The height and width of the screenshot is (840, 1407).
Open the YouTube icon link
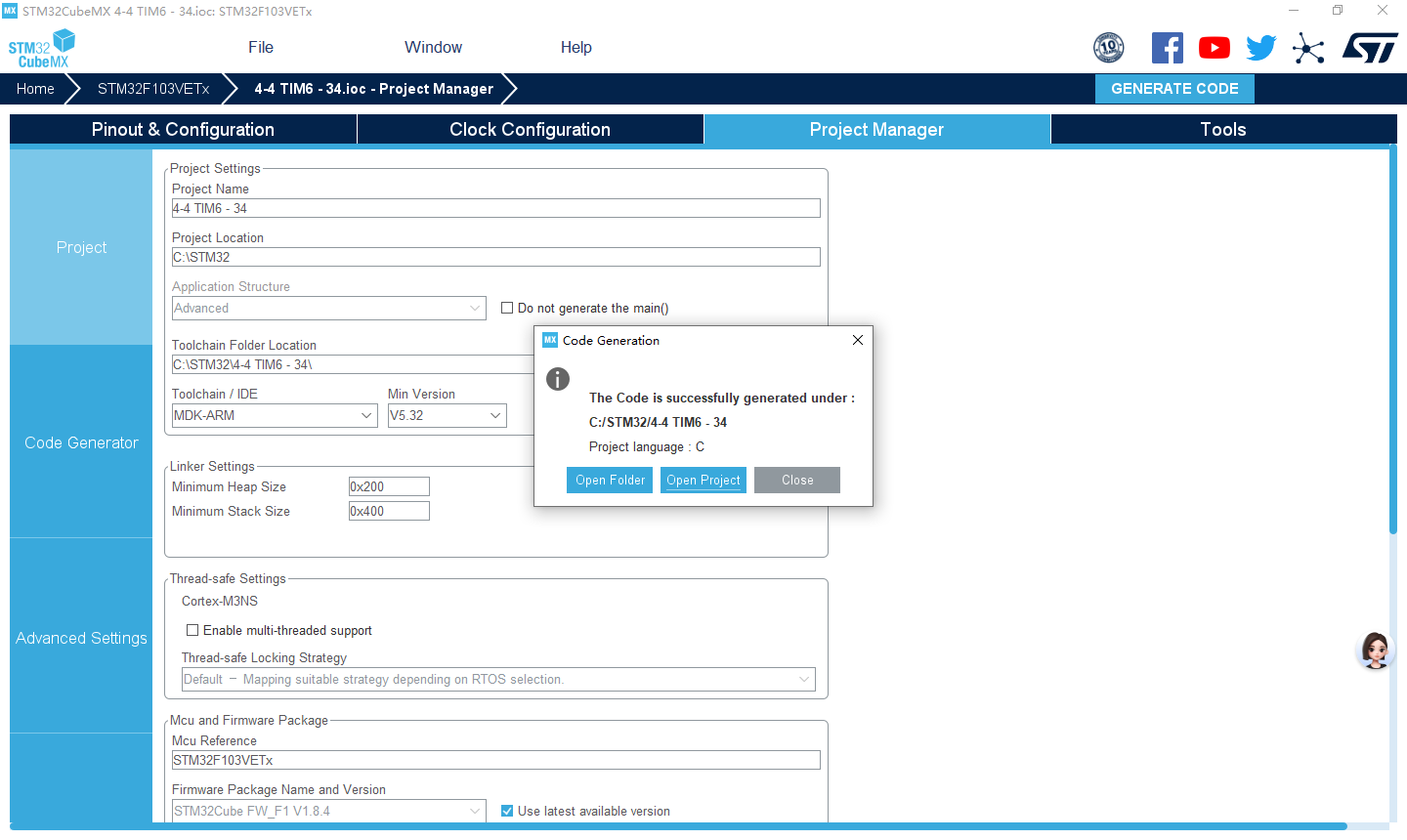[1214, 48]
